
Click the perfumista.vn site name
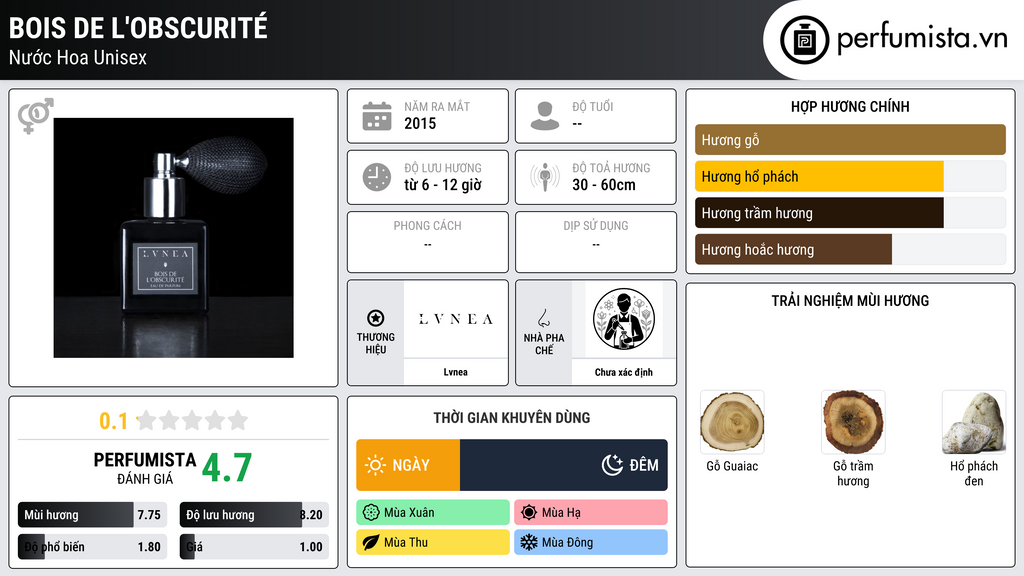pyautogui.click(x=923, y=39)
